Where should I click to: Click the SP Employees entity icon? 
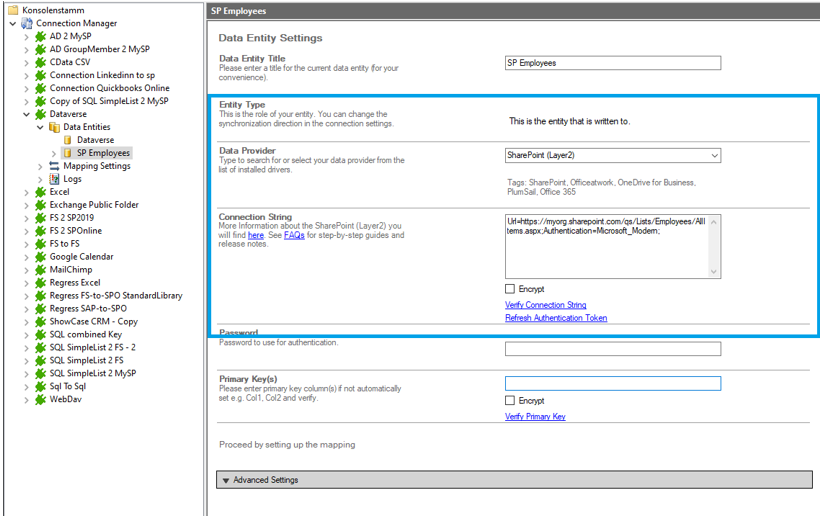point(68,153)
